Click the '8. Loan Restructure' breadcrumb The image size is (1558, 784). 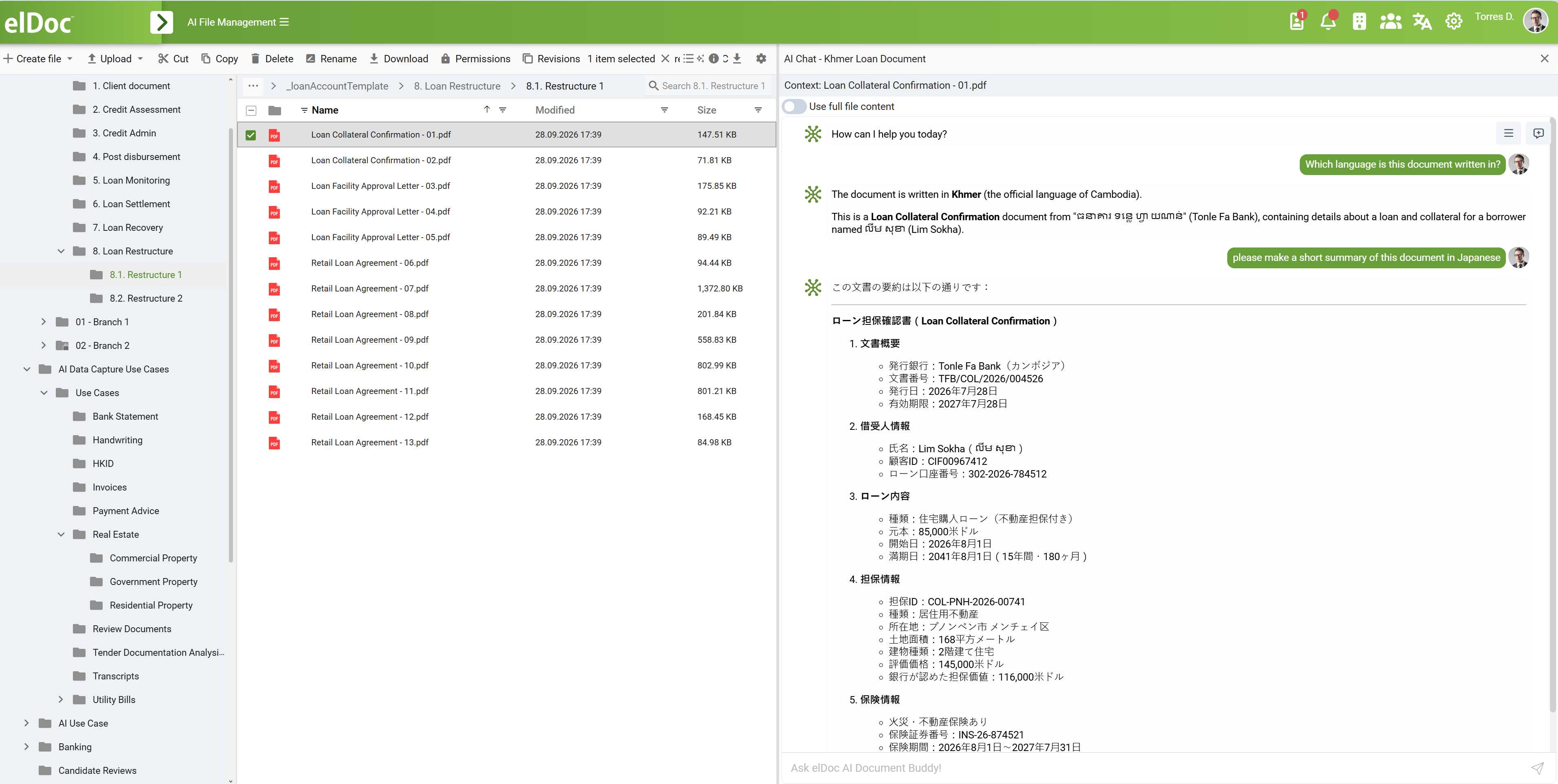(x=457, y=86)
